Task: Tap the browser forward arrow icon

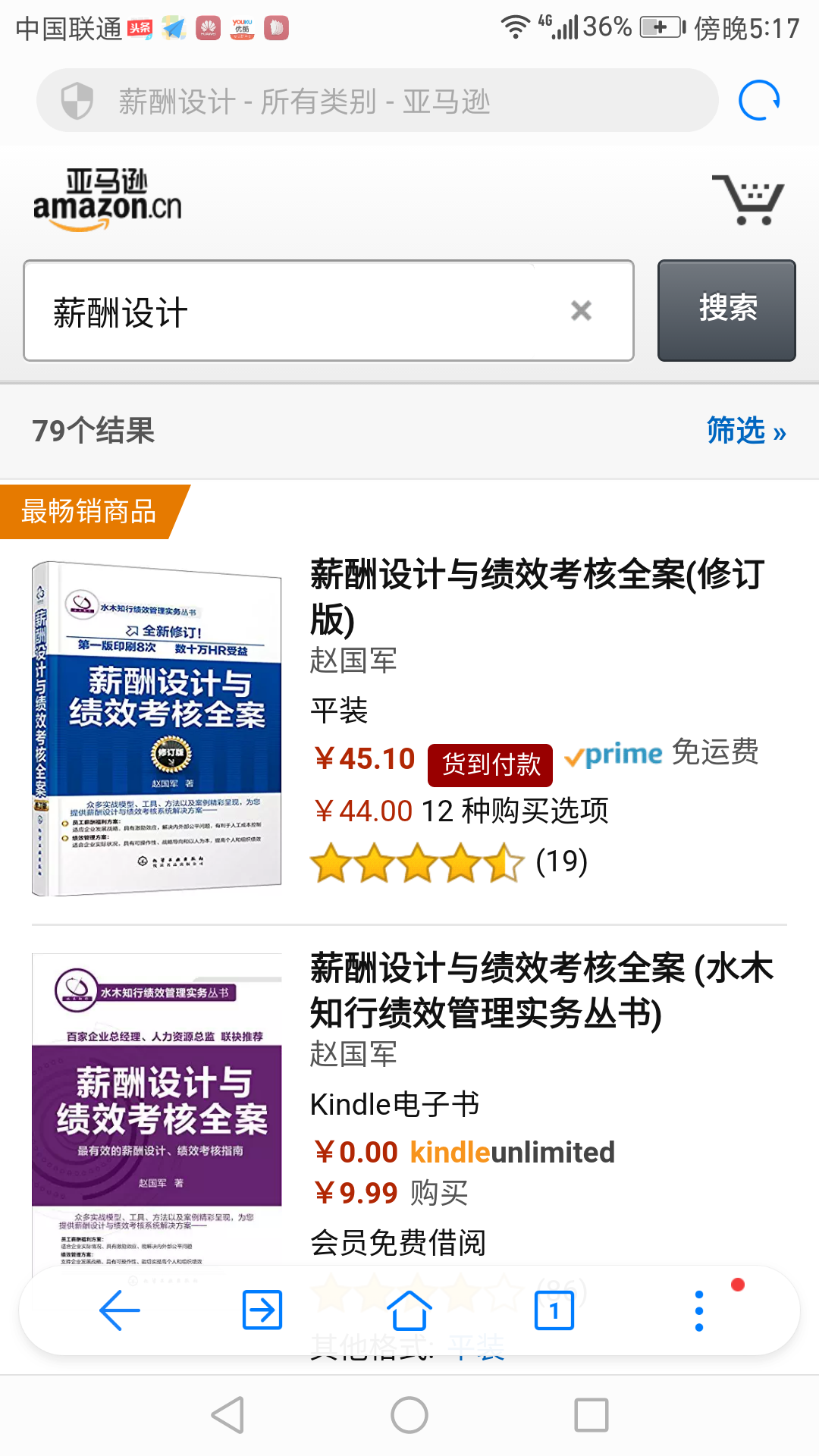Action: pyautogui.click(x=262, y=1310)
